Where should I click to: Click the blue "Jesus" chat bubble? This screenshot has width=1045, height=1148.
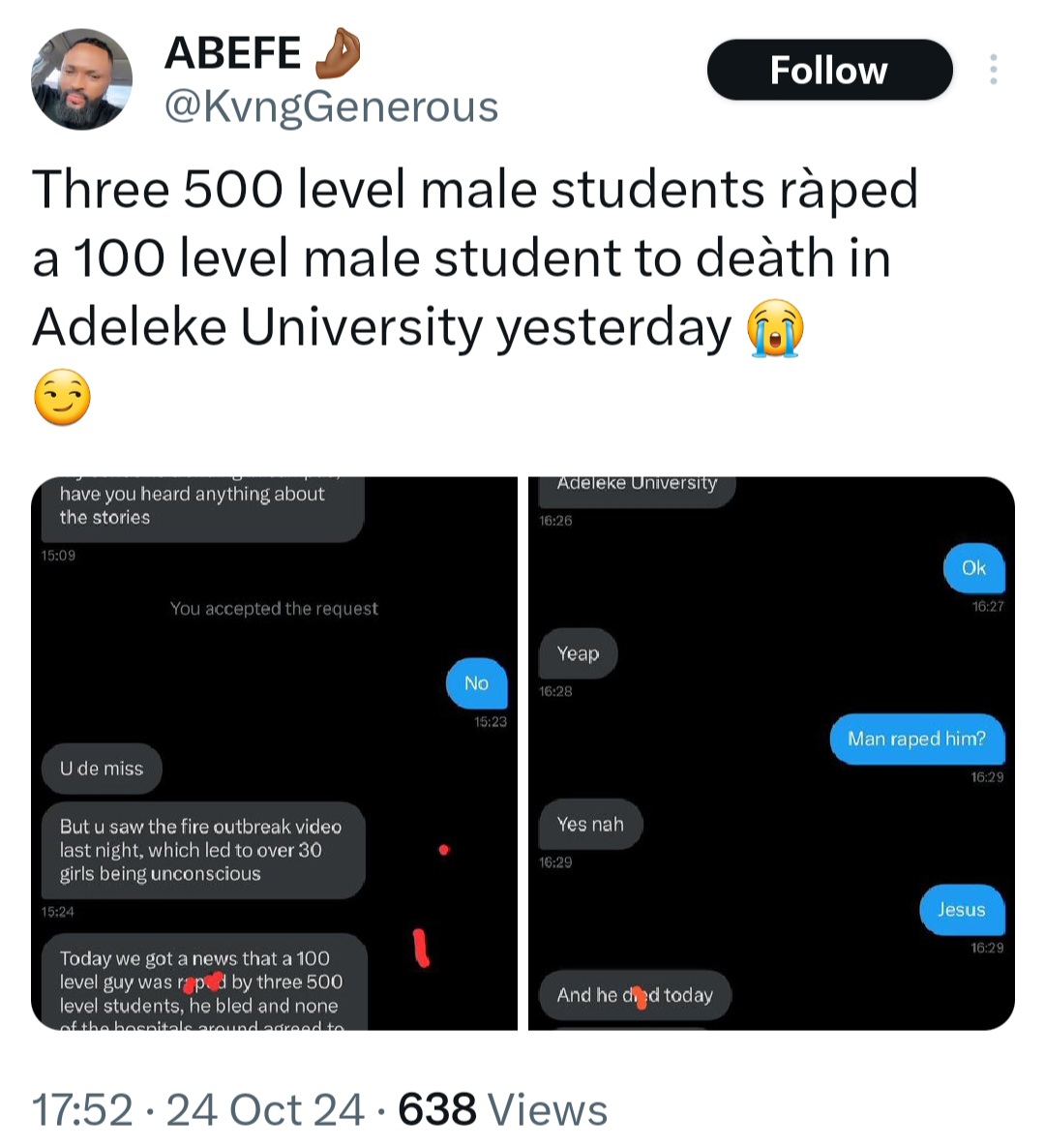coord(961,910)
